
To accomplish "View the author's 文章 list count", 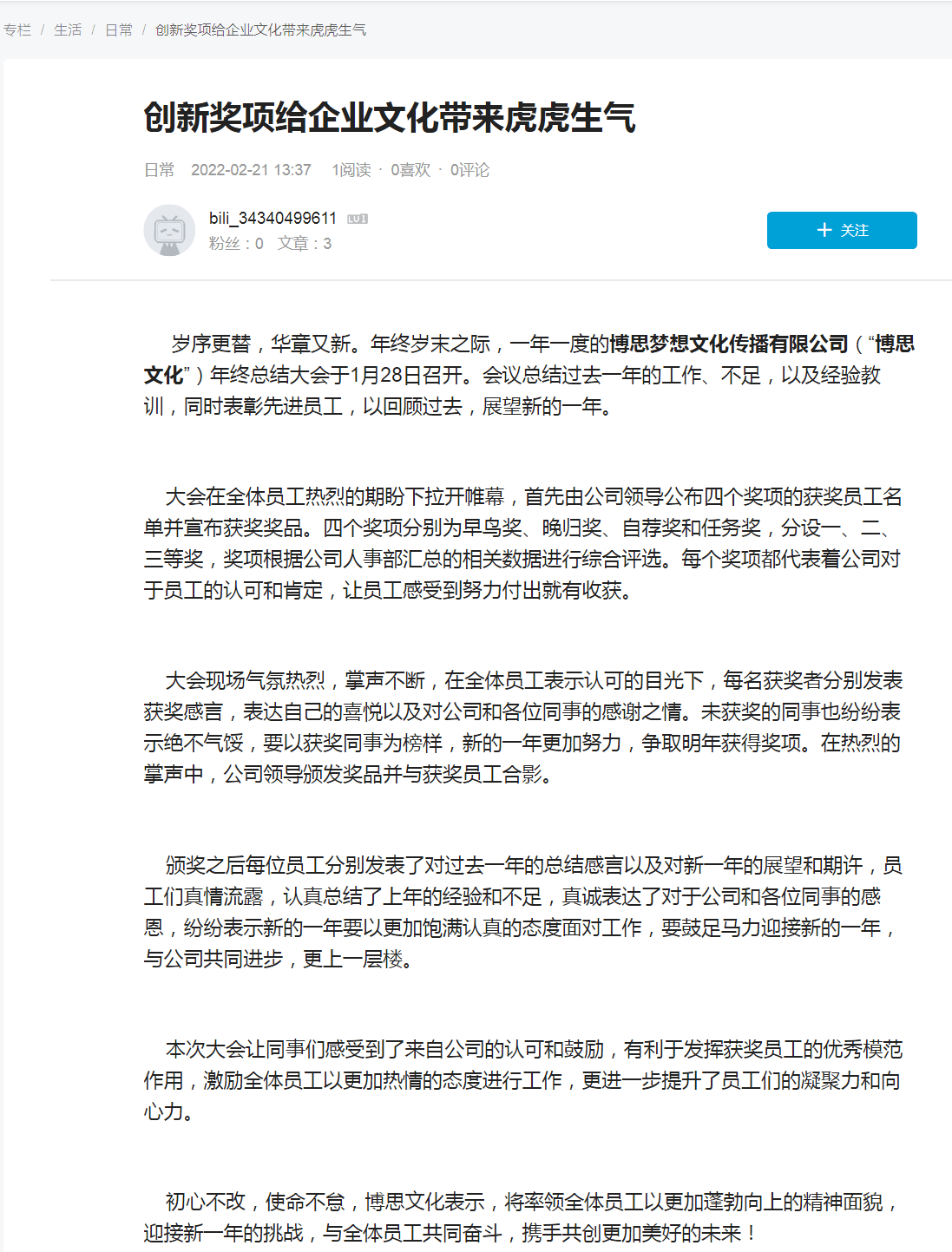I will (x=305, y=244).
